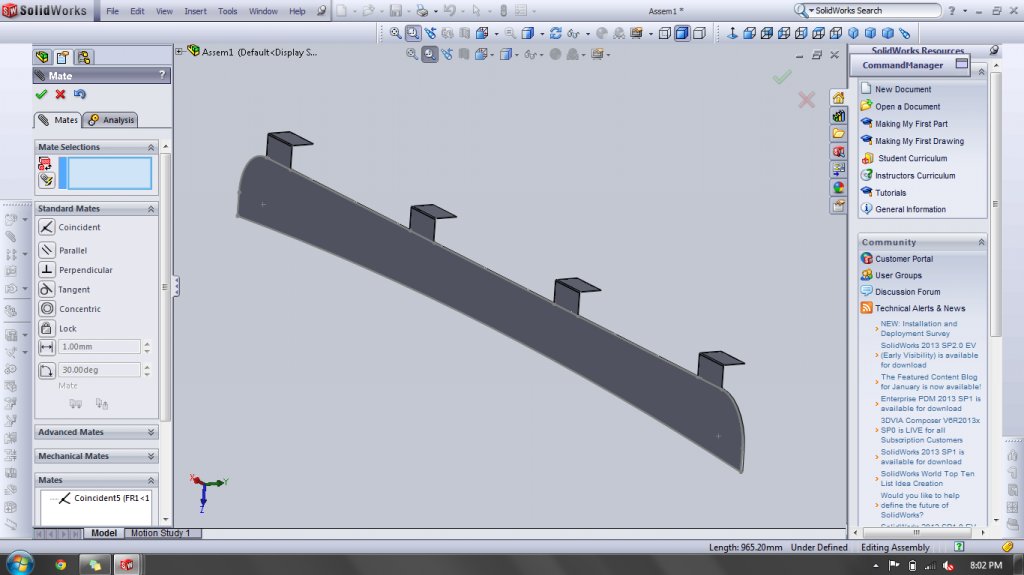
Task: Click the New Document link
Action: pyautogui.click(x=903, y=89)
